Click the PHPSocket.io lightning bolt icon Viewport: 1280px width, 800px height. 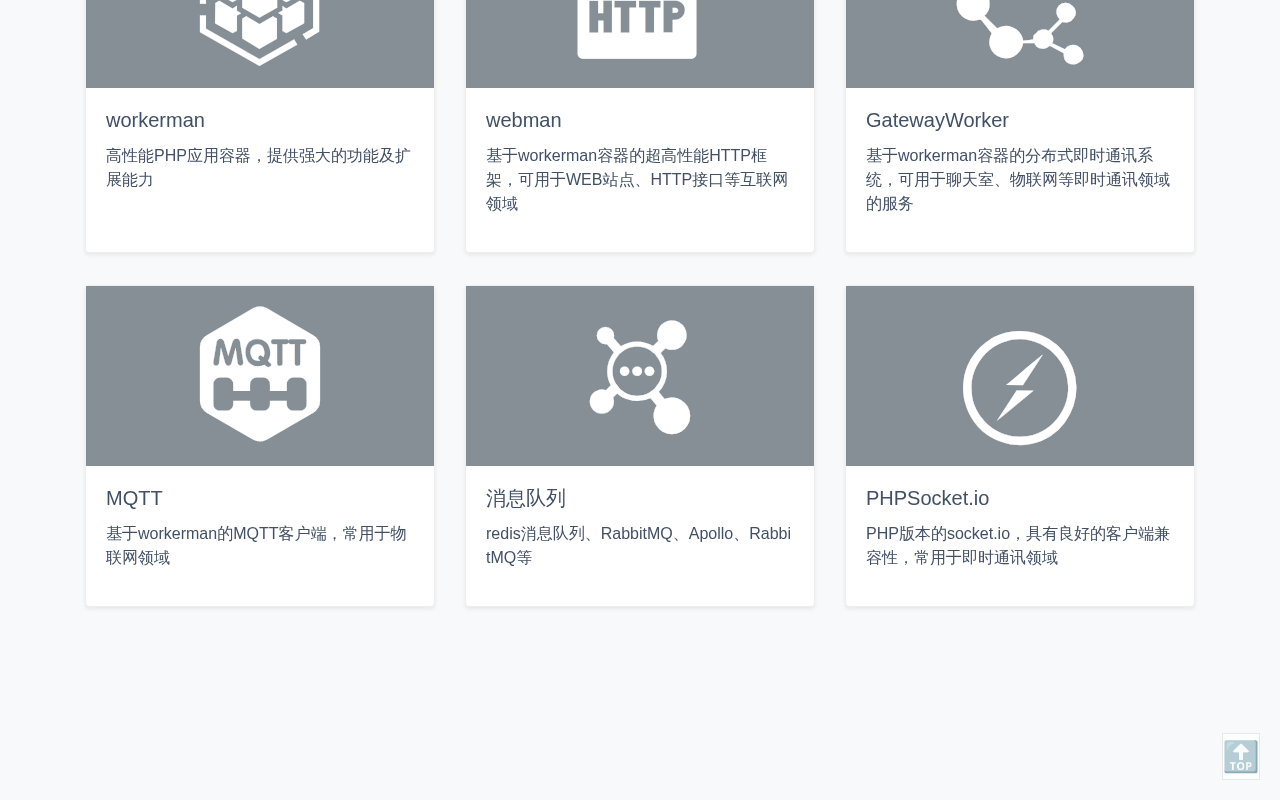1020,388
